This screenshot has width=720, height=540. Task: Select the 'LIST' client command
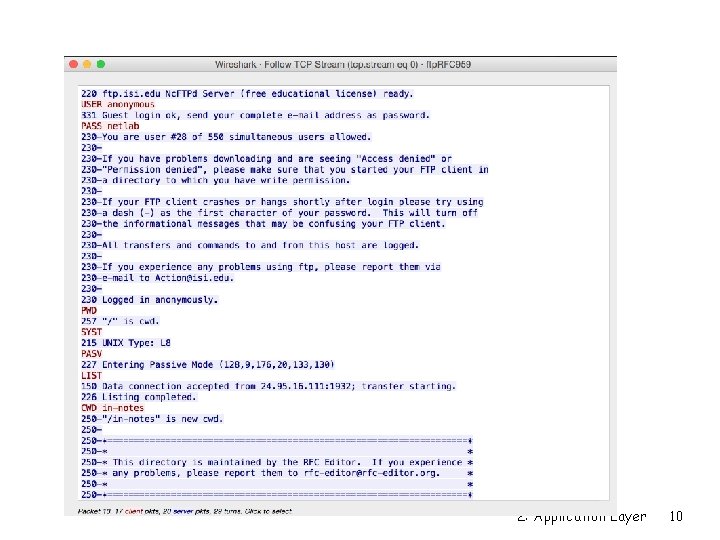[91, 376]
